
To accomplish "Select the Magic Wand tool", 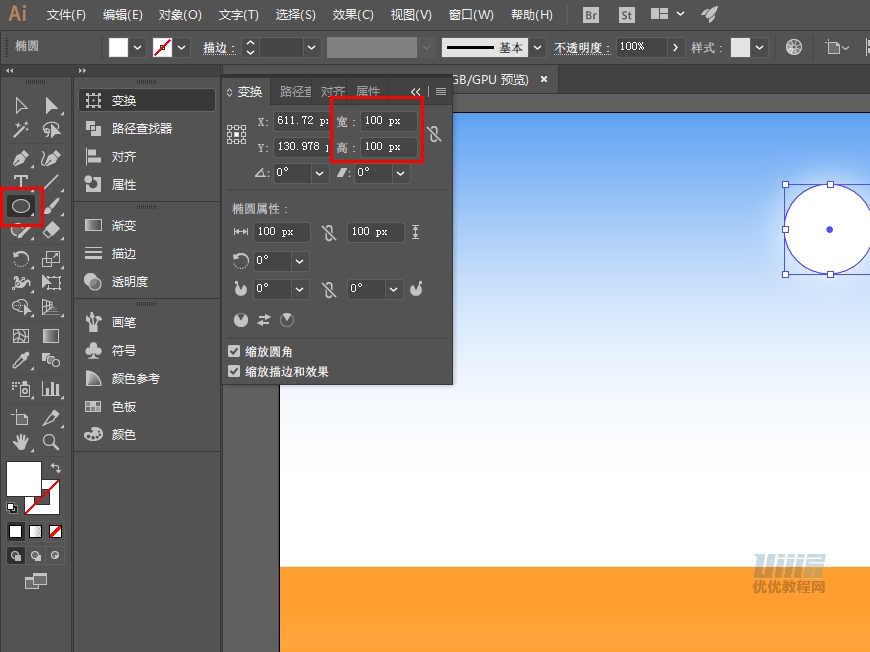I will 20,130.
